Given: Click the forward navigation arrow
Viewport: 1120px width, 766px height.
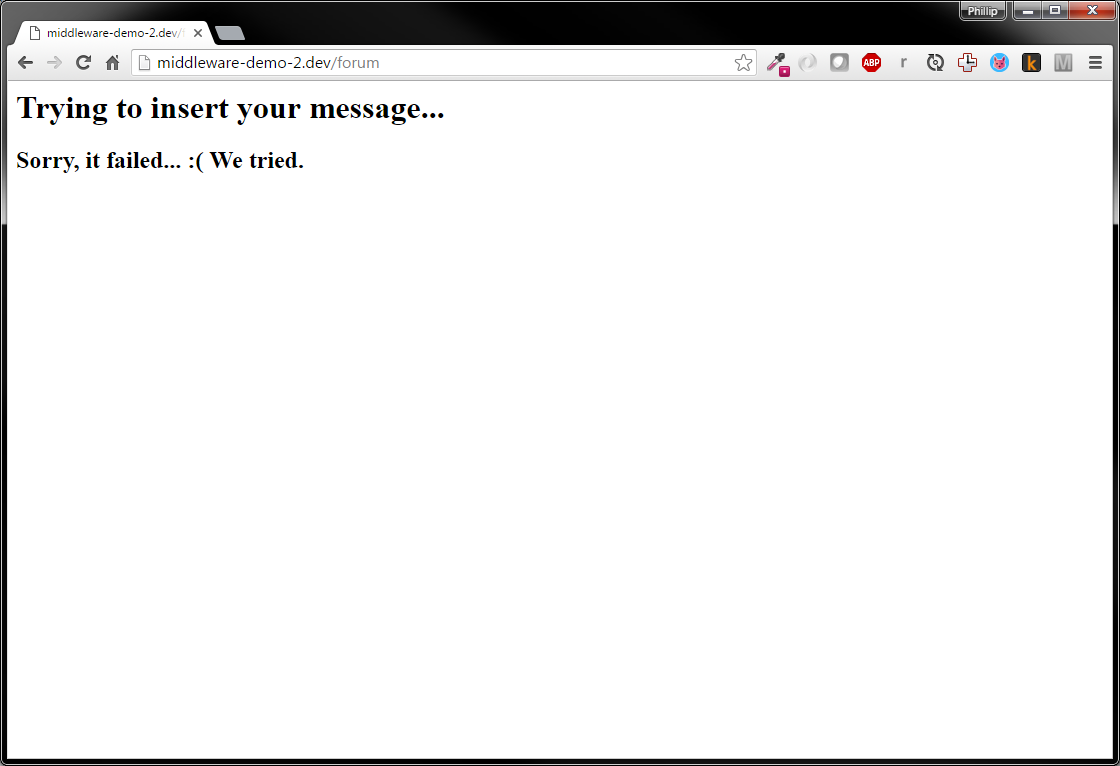Looking at the screenshot, I should pos(54,63).
